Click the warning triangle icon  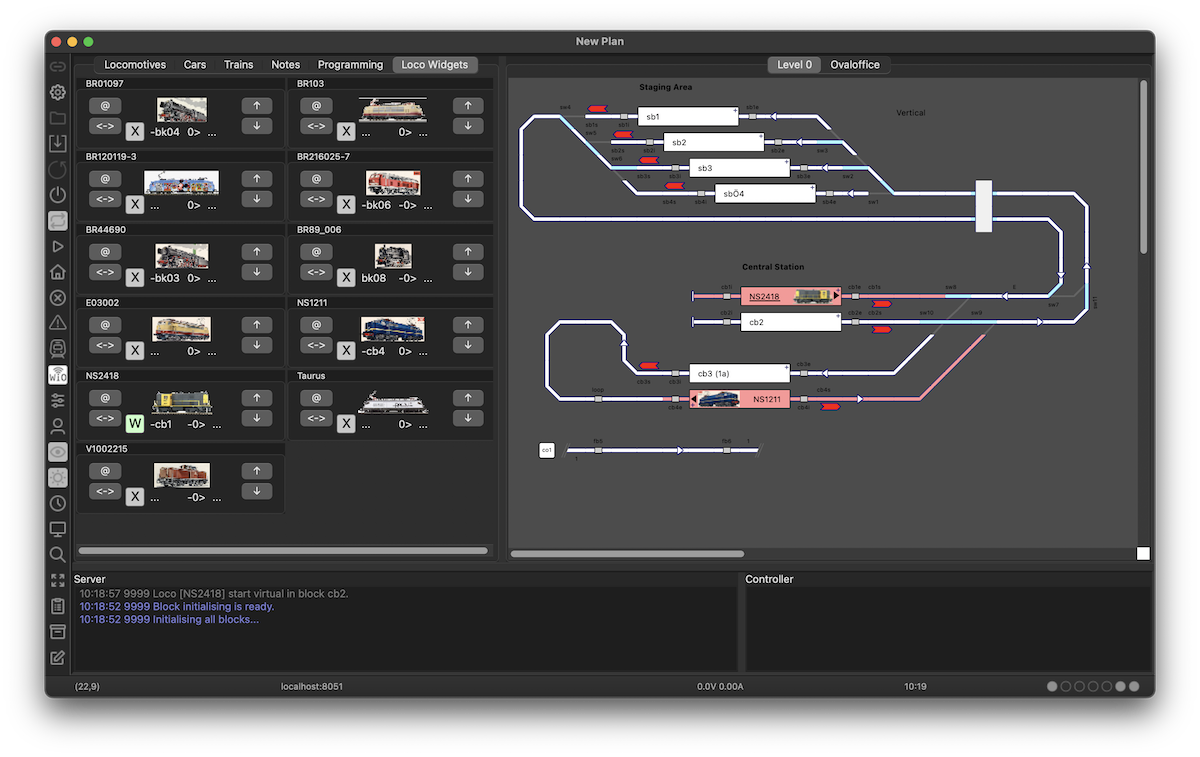[x=58, y=322]
